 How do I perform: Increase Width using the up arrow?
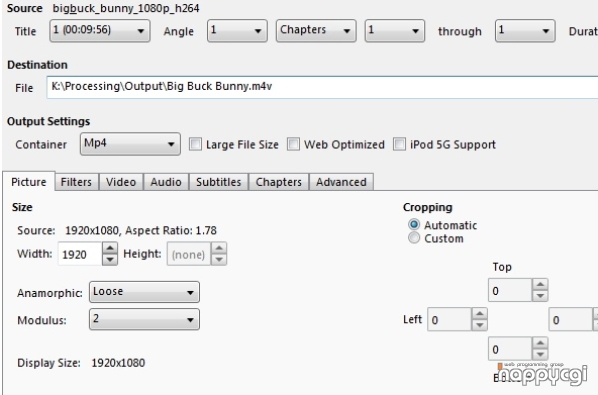click(110, 248)
